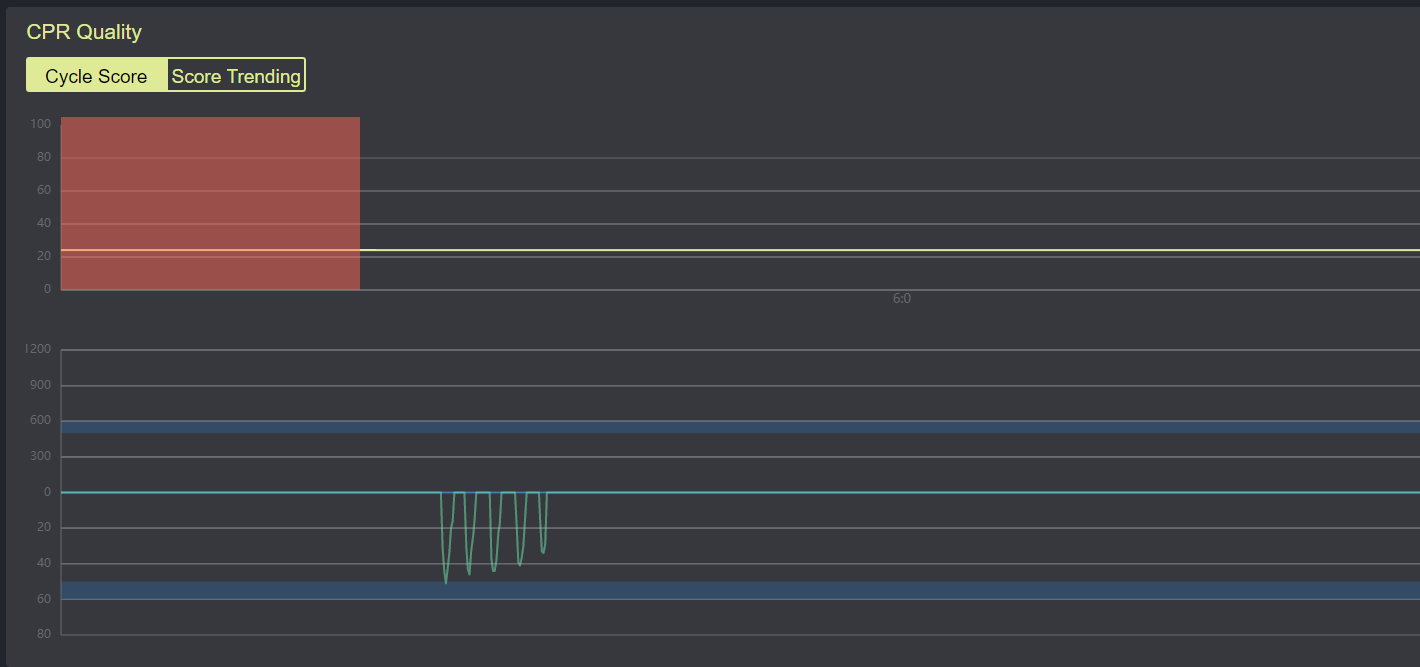The width and height of the screenshot is (1420, 667).
Task: Select the upper blue target band near 600
Action: tap(740, 427)
